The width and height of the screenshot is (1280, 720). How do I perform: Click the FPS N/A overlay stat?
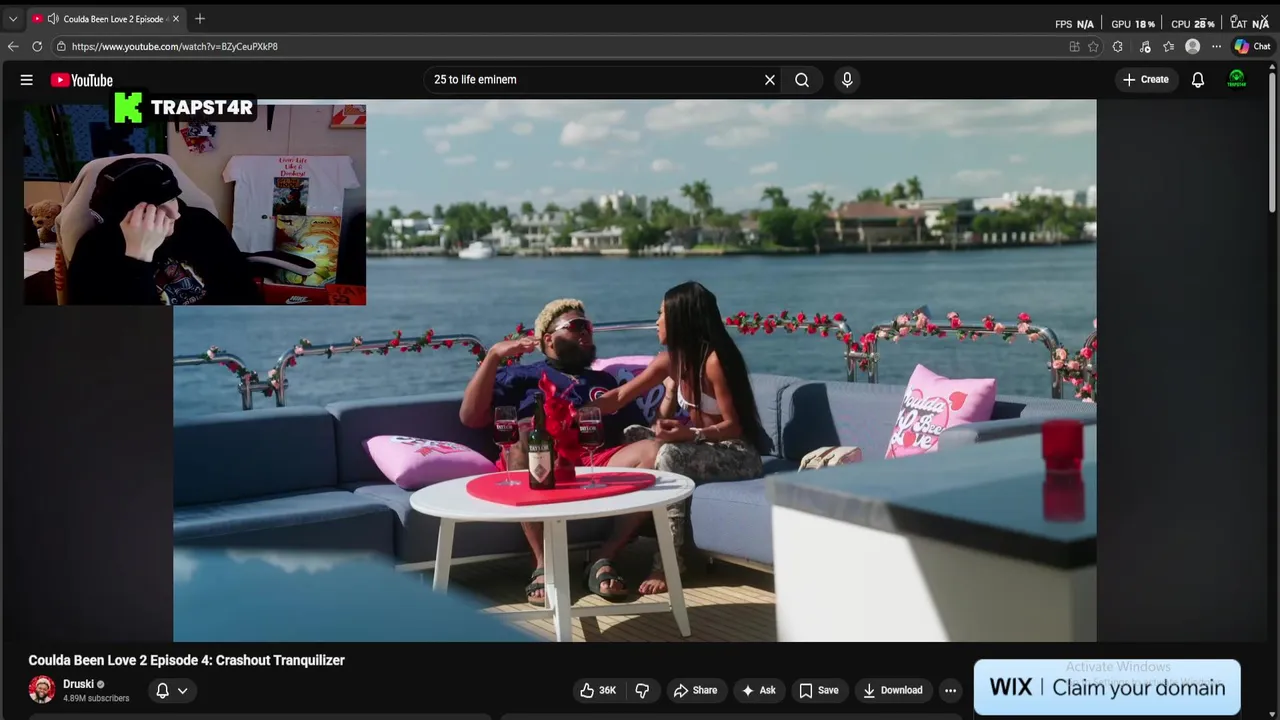tap(1075, 24)
